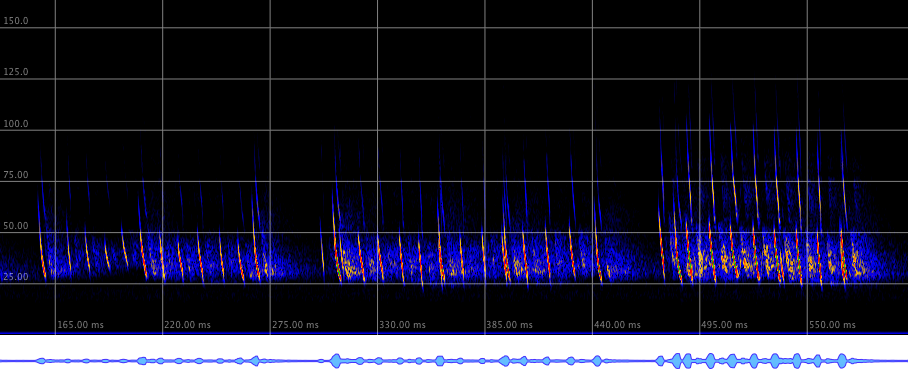Screen dimensions: 908x387
Task: Select the 275.00 ms time marker
Action: [x=295, y=325]
